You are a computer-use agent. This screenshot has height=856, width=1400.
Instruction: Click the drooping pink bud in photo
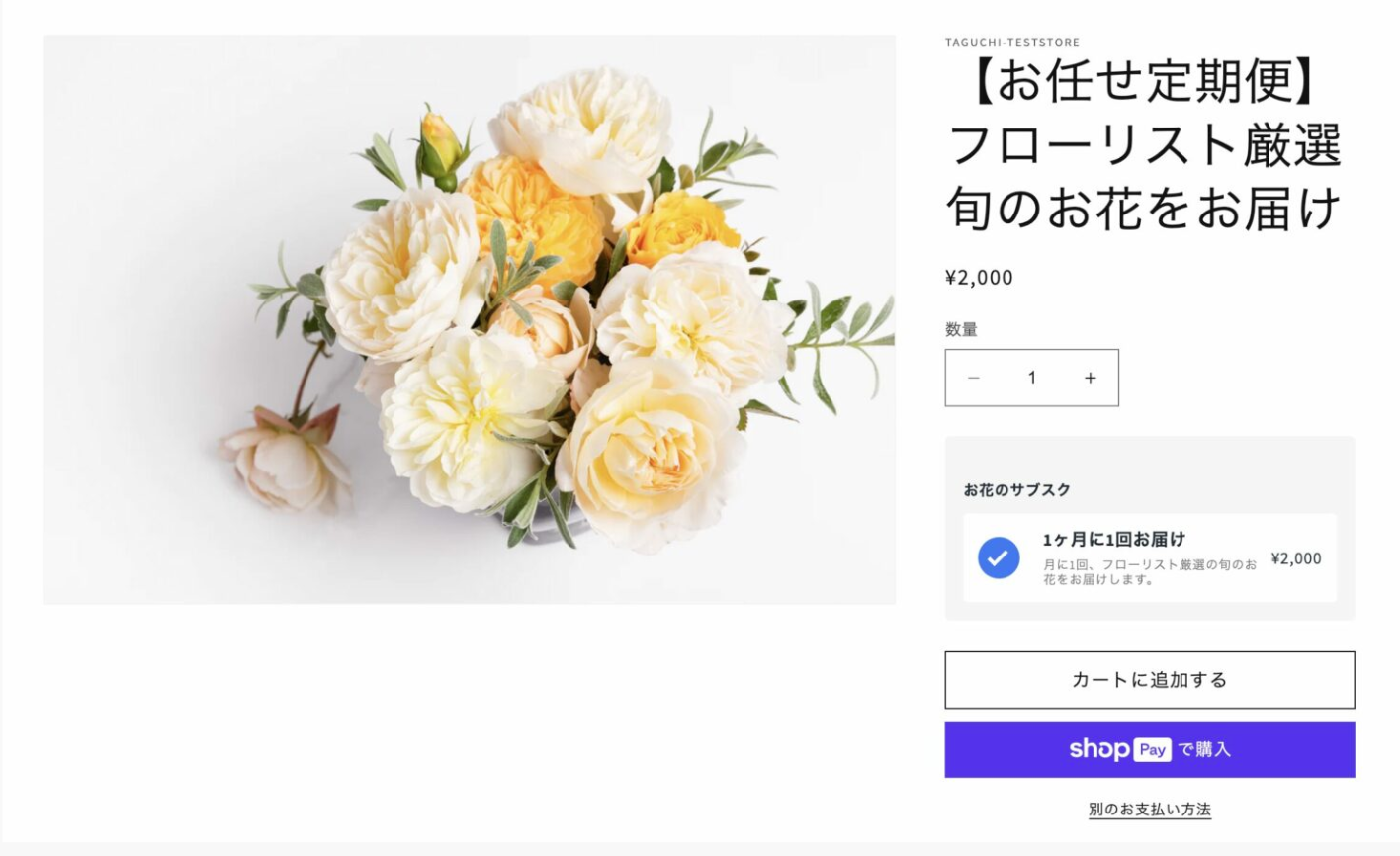[x=286, y=465]
